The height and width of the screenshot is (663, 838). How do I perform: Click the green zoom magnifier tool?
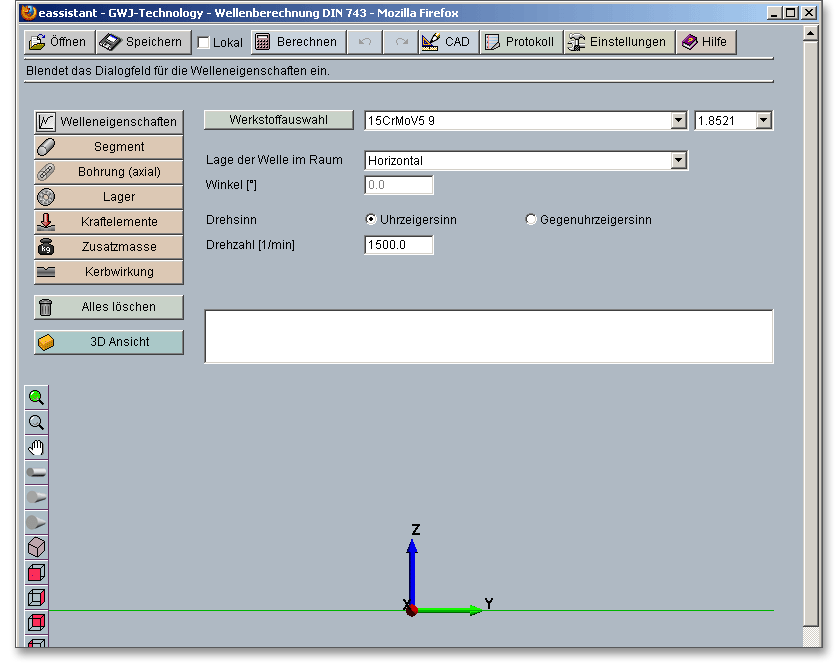(x=36, y=397)
